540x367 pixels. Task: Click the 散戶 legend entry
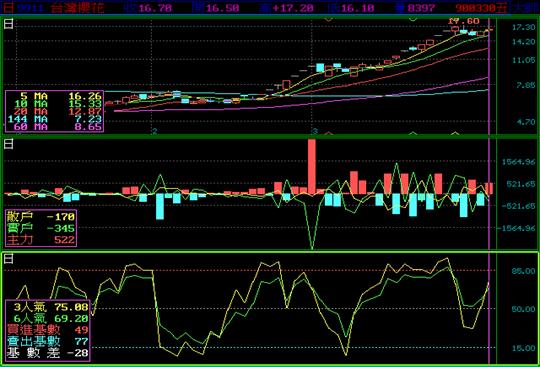click(x=41, y=217)
